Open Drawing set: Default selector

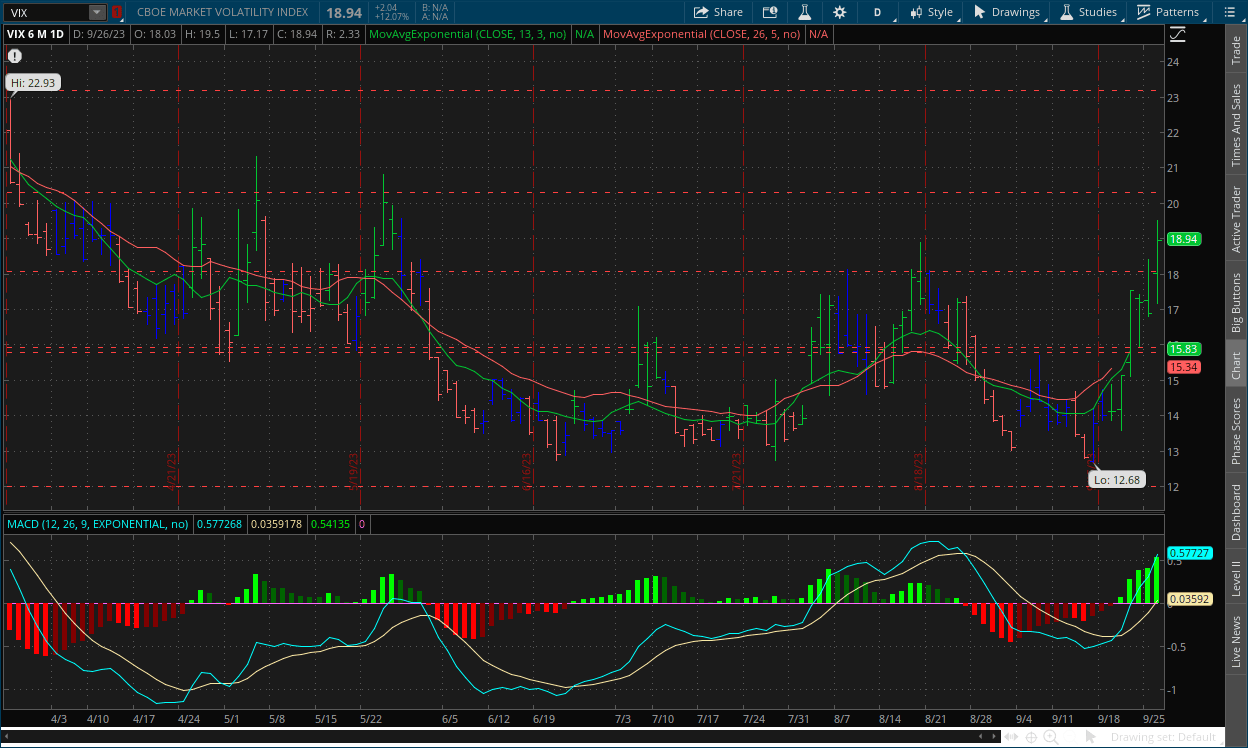click(1168, 737)
